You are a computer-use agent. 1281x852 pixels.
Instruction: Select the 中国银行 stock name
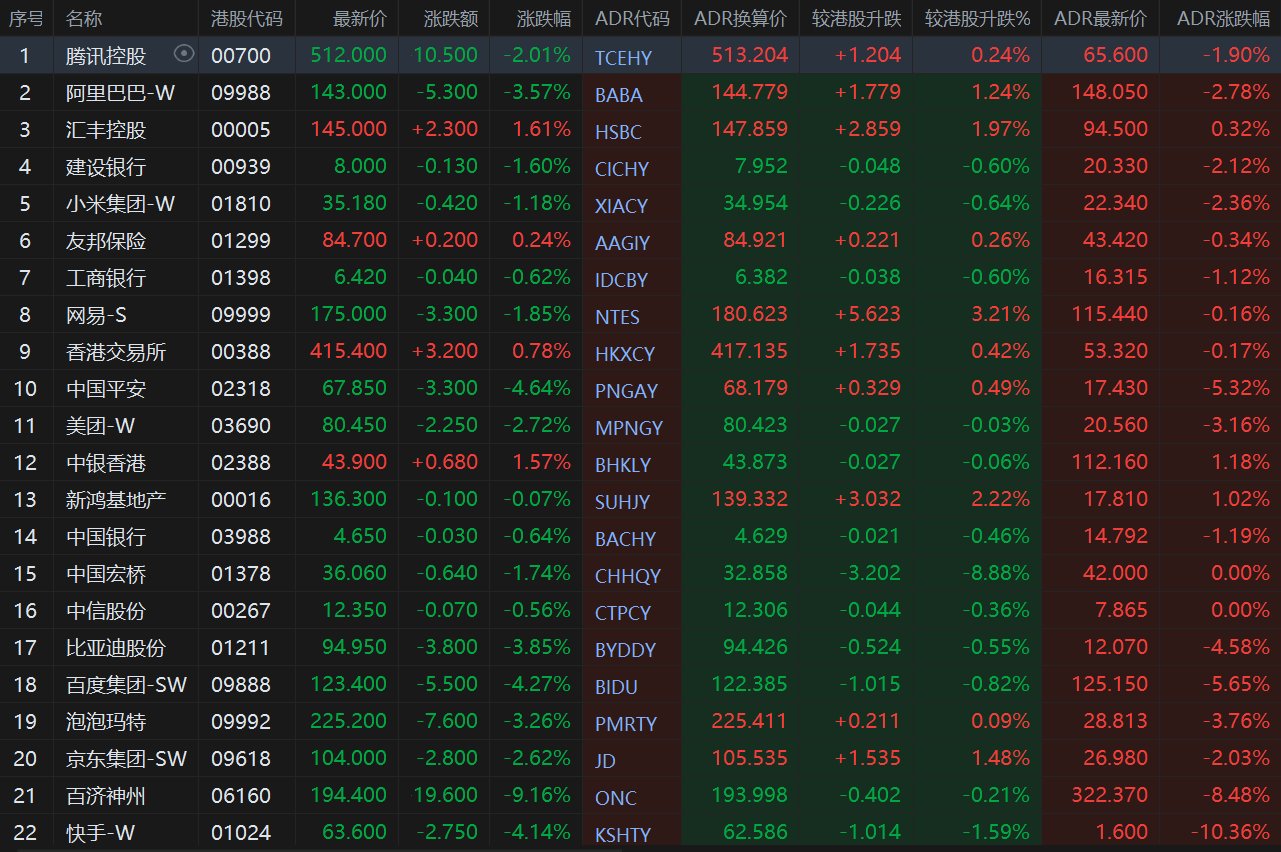tap(106, 537)
